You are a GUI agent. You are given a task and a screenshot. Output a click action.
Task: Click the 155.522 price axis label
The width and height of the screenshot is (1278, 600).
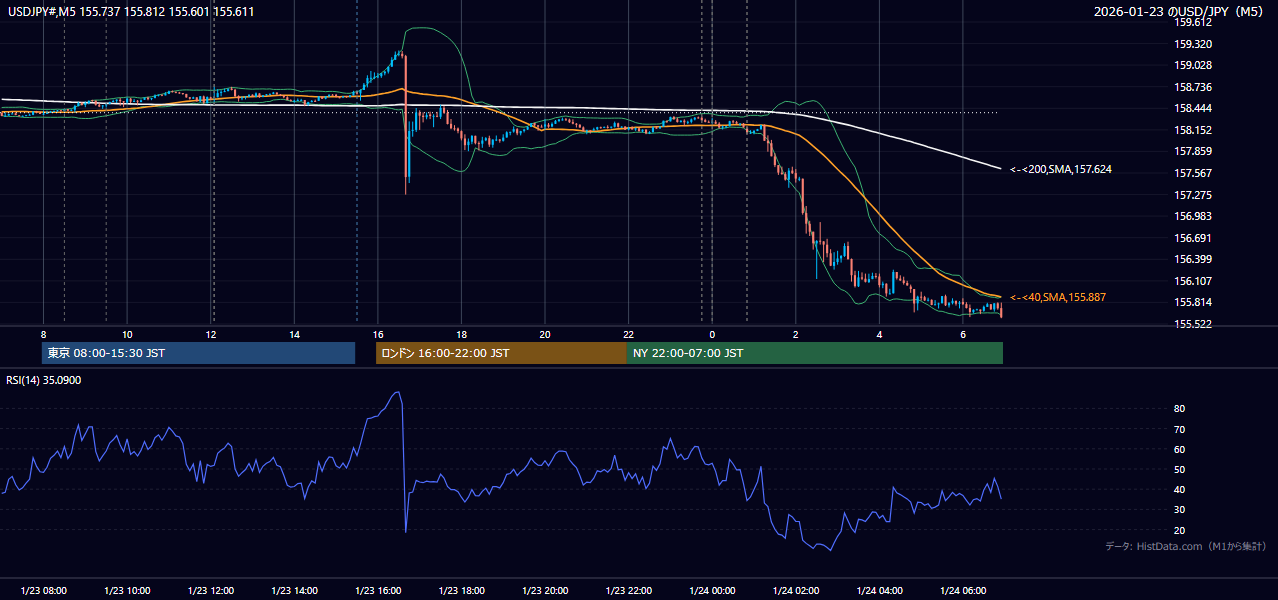1193,325
